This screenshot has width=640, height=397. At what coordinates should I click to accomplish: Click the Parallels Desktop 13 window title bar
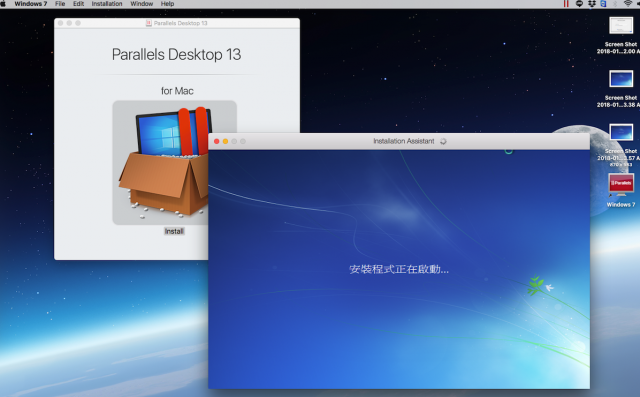177,23
